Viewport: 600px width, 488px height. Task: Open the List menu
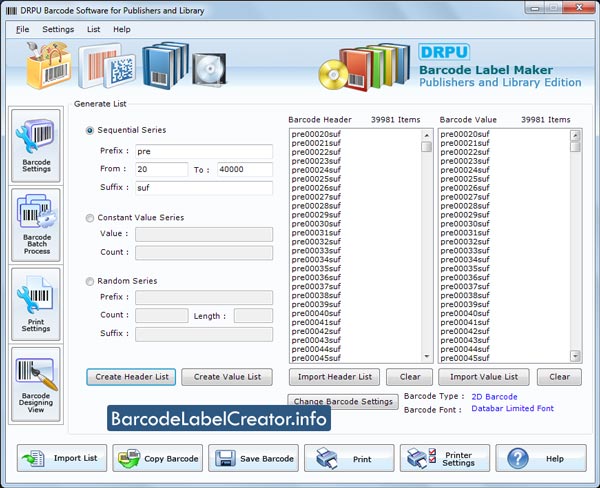93,29
